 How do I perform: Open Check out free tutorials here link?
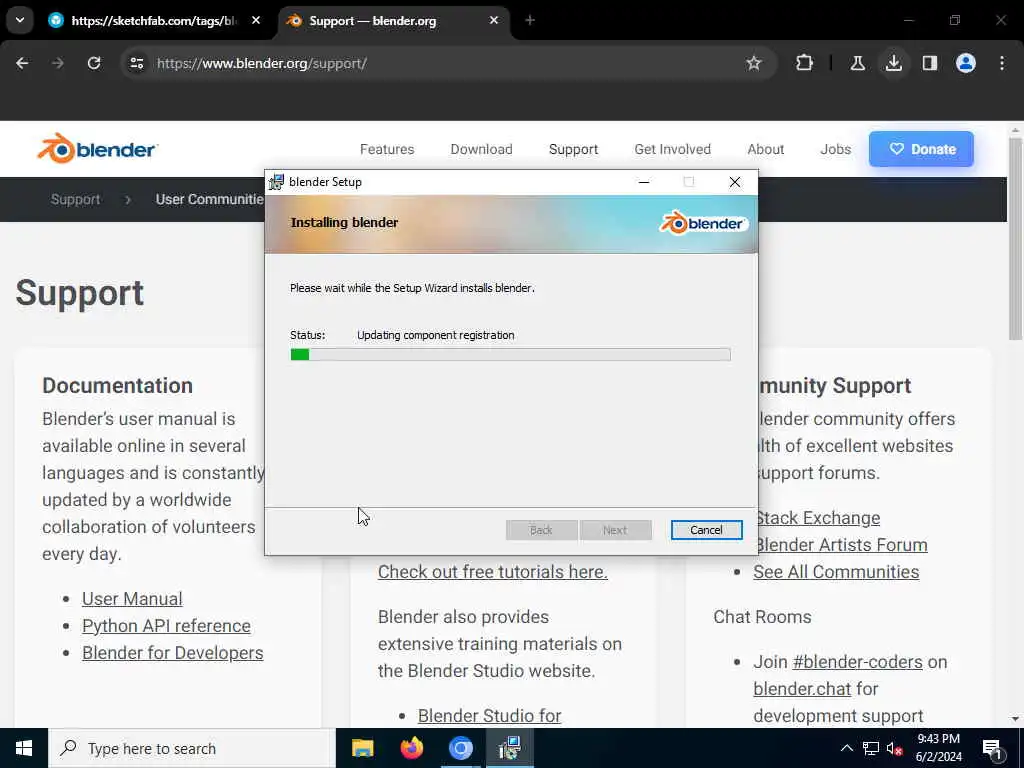click(492, 571)
